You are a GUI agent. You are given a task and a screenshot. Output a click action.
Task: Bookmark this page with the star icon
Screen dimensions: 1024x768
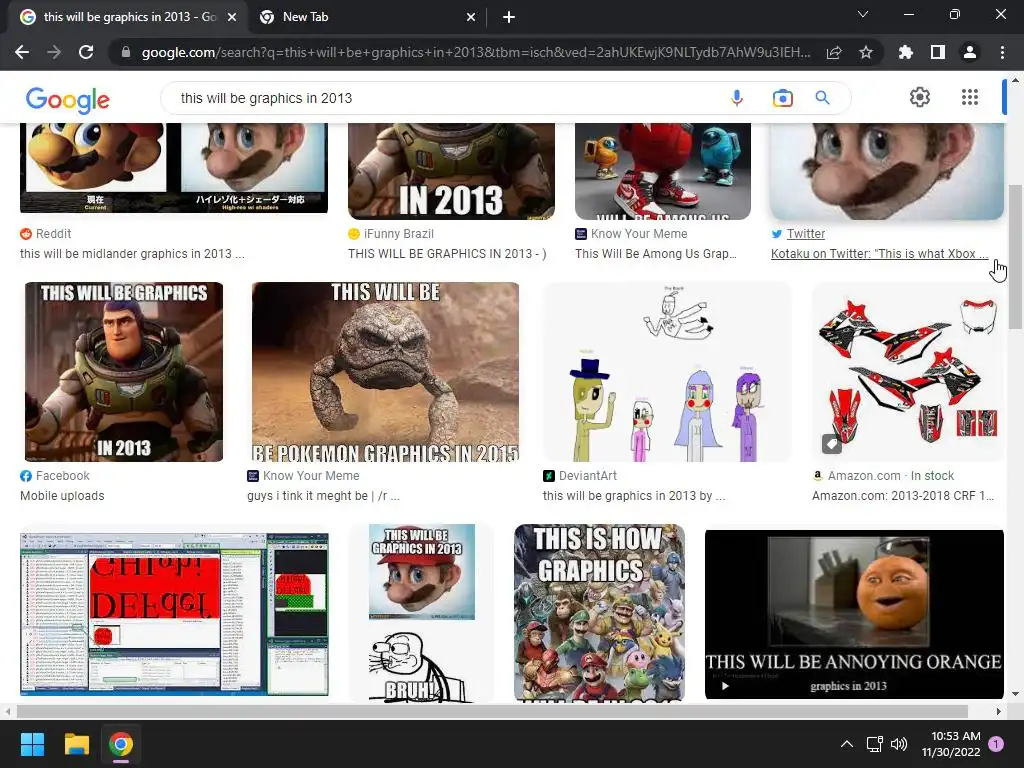coord(866,52)
